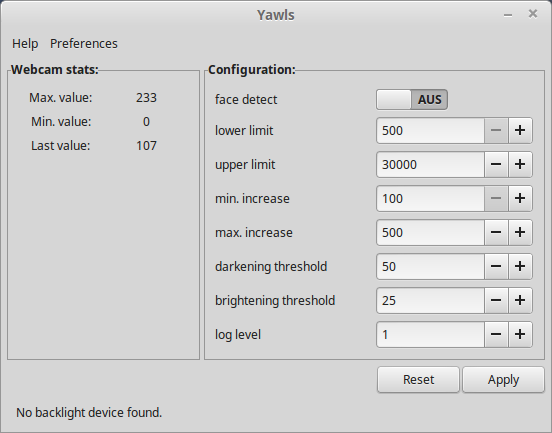
Task: Click the Reset button
Action: click(x=418, y=379)
